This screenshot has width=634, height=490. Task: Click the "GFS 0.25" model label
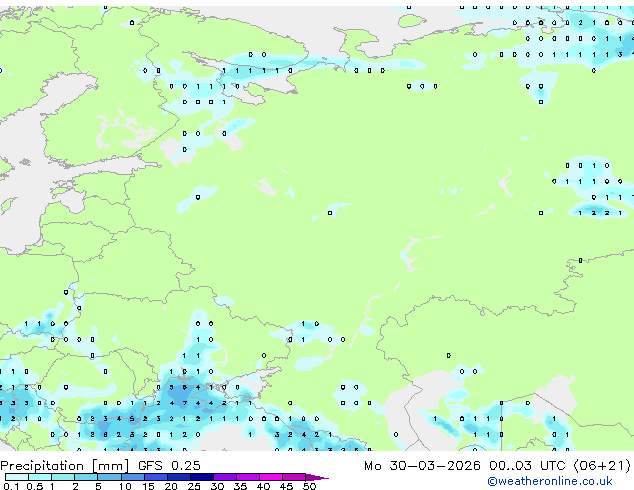click(169, 465)
